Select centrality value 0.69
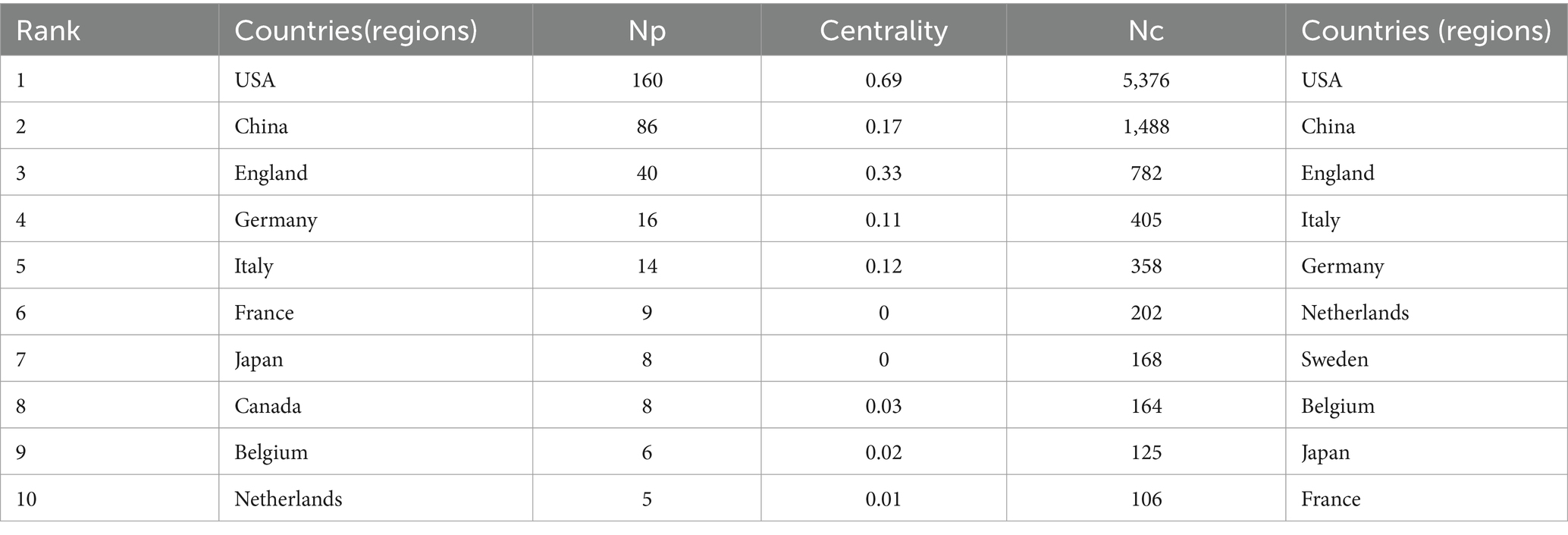The height and width of the screenshot is (535, 1568). pyautogui.click(x=883, y=80)
